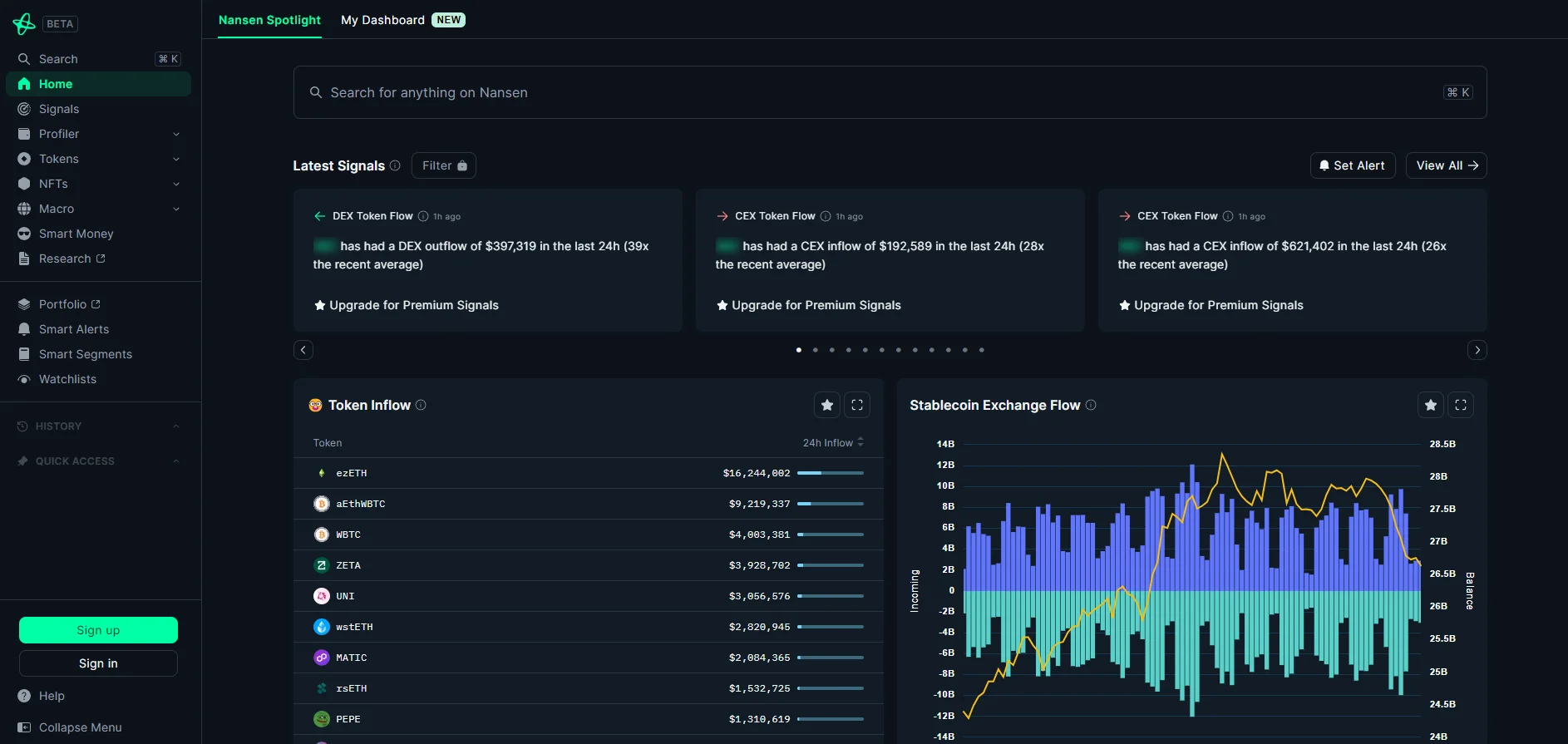The height and width of the screenshot is (744, 1568).
Task: Click the Sign up button
Action: coord(98,630)
